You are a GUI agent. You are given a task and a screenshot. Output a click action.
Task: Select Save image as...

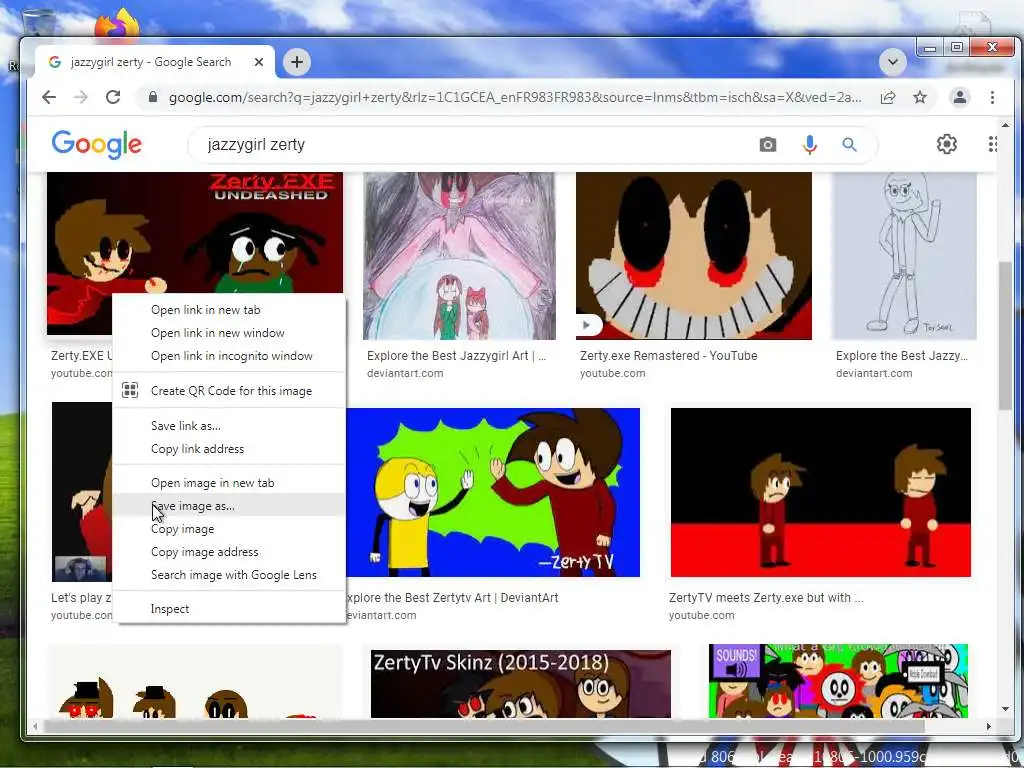(x=229, y=505)
